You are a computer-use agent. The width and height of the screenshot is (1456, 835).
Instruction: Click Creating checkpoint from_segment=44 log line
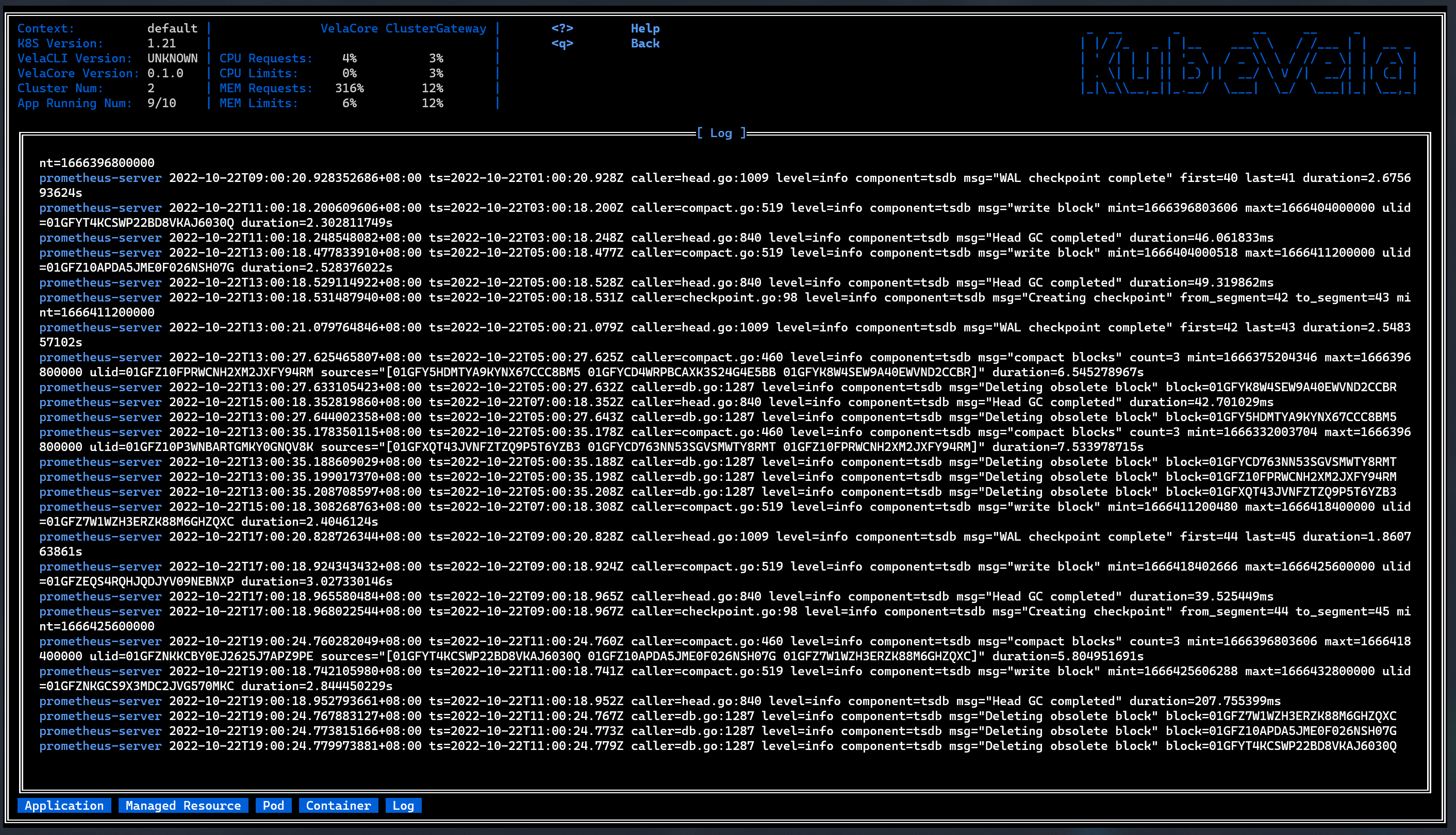pyautogui.click(x=724, y=619)
